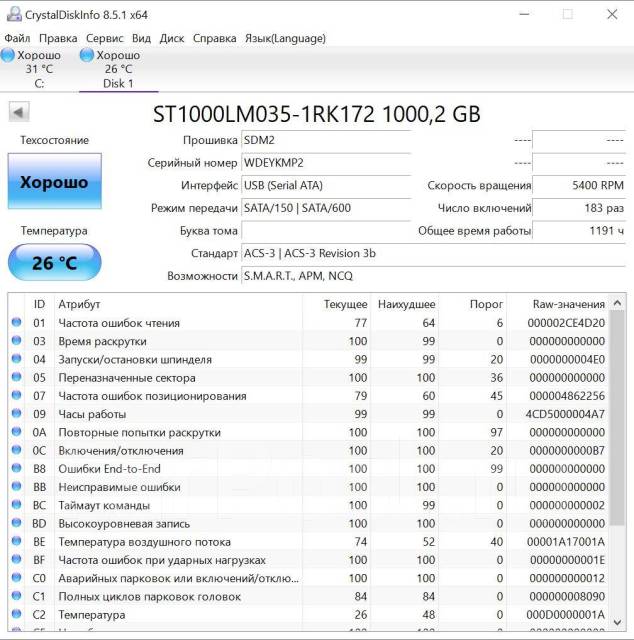The width and height of the screenshot is (634, 640).
Task: Click the Серийный номер field
Action: 325,163
